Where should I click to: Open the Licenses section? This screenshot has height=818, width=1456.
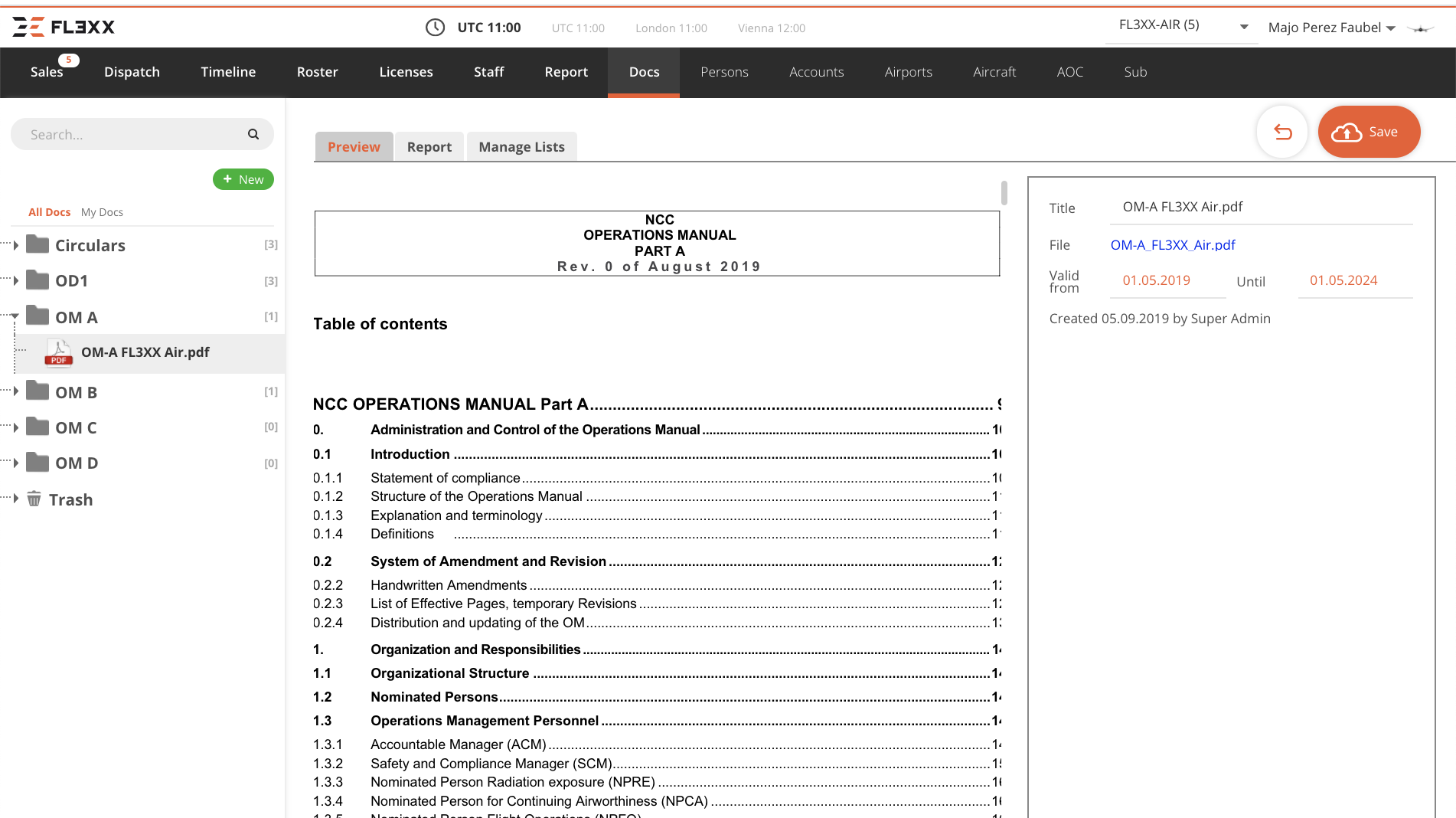pos(406,72)
